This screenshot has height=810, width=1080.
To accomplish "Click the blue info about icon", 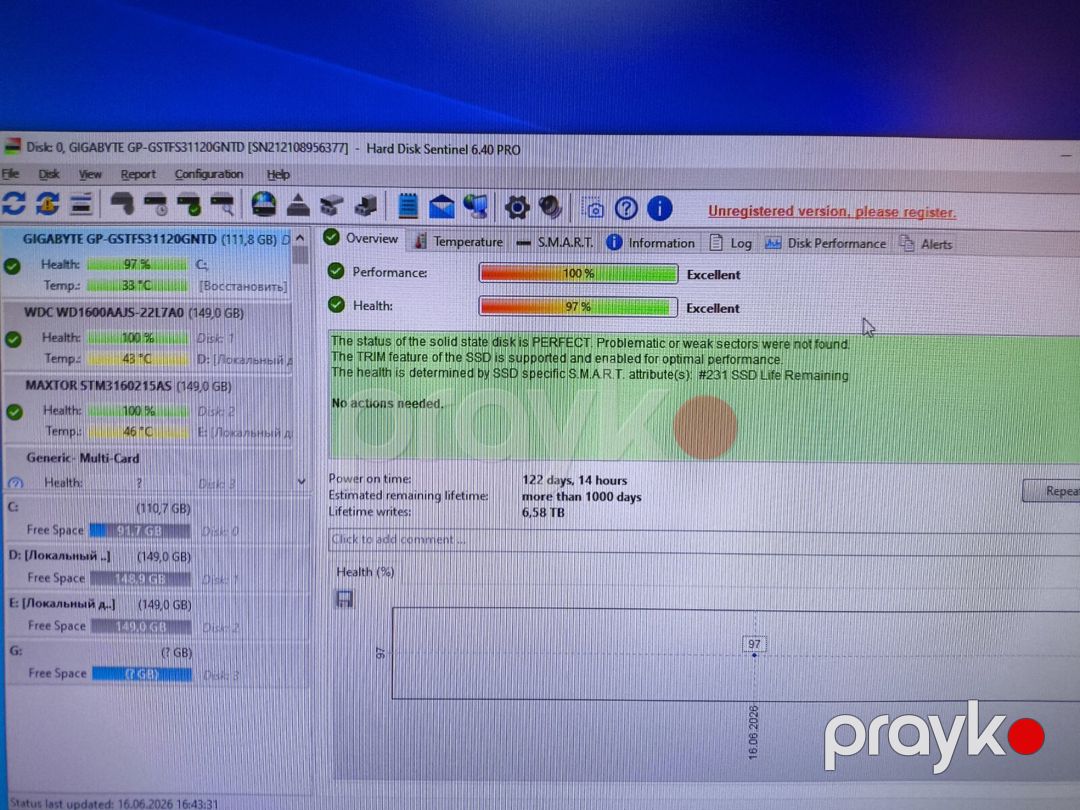I will click(x=660, y=208).
